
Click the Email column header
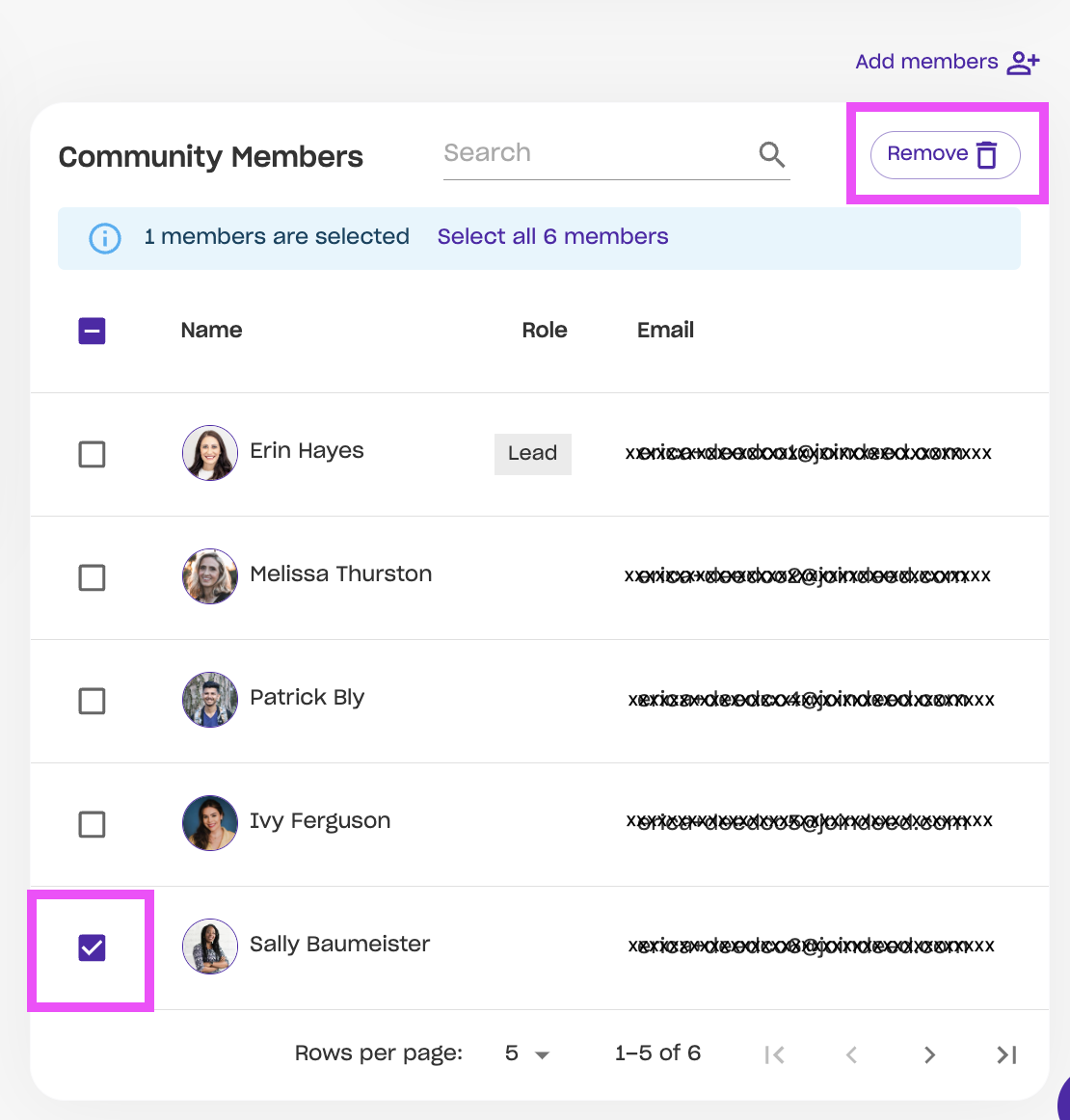[665, 330]
